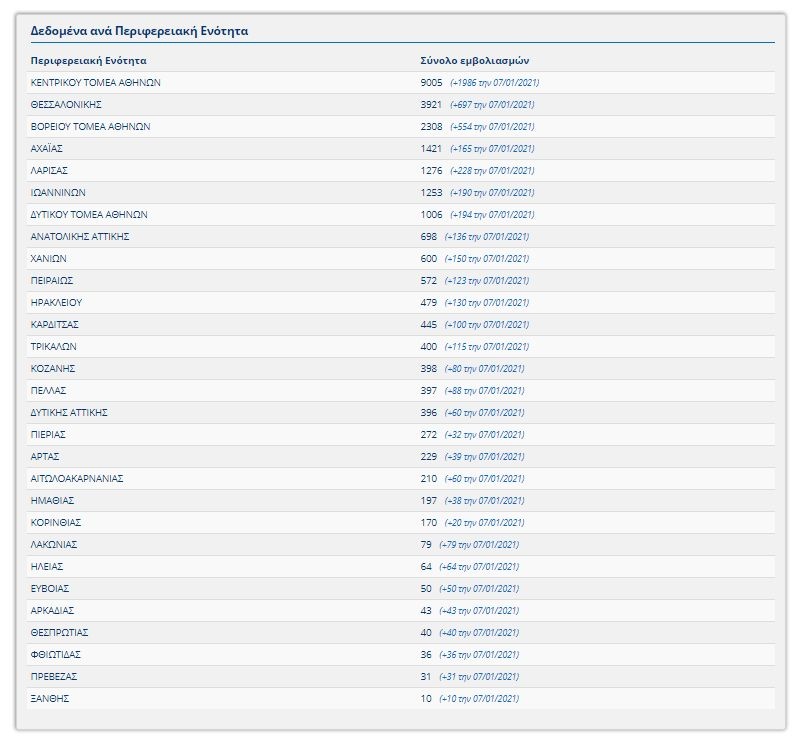Select the ΘΕΣΣΑΛΟΝΙΚΗΣ region name
This screenshot has height=743, width=799.
point(66,105)
